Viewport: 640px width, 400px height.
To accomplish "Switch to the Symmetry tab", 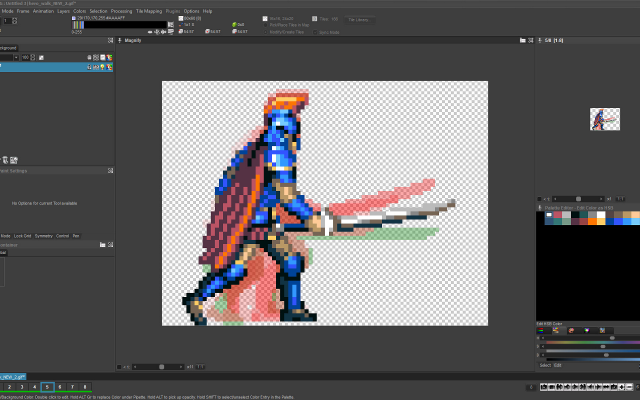I will point(44,236).
